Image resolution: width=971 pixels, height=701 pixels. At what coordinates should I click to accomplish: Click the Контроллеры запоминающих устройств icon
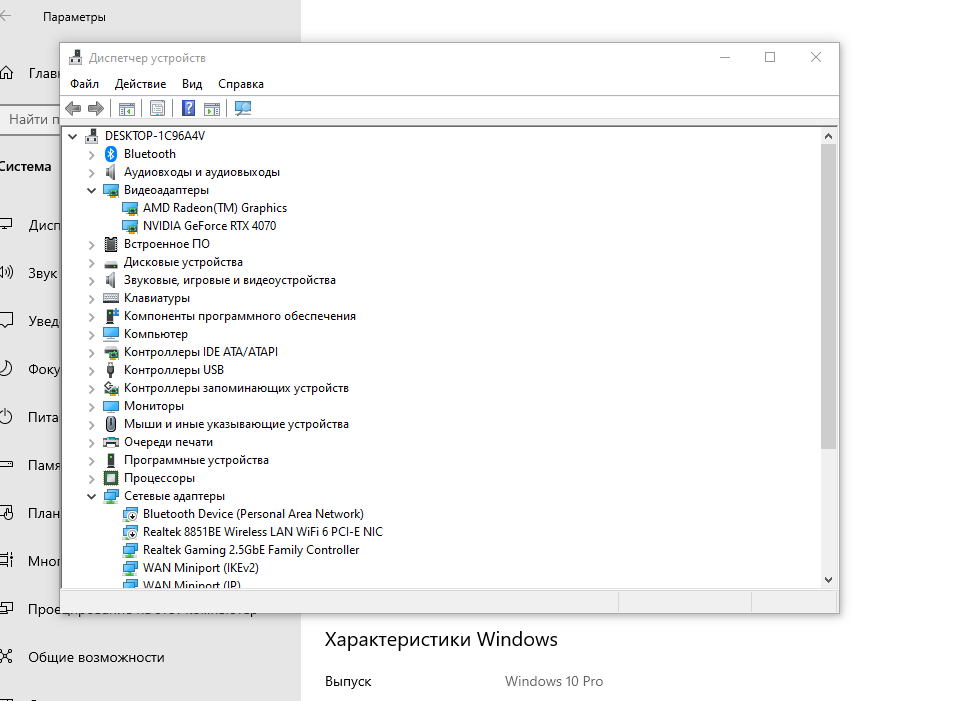click(x=111, y=388)
